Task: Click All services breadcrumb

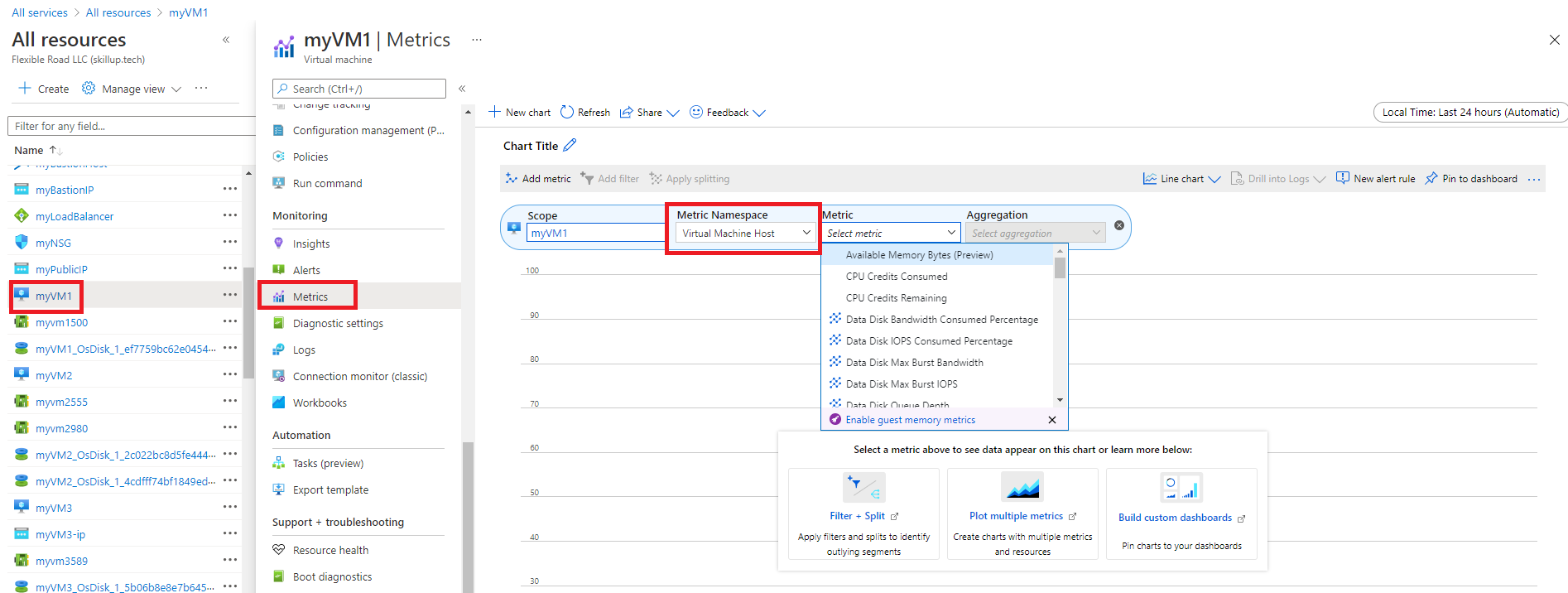Action: (40, 12)
